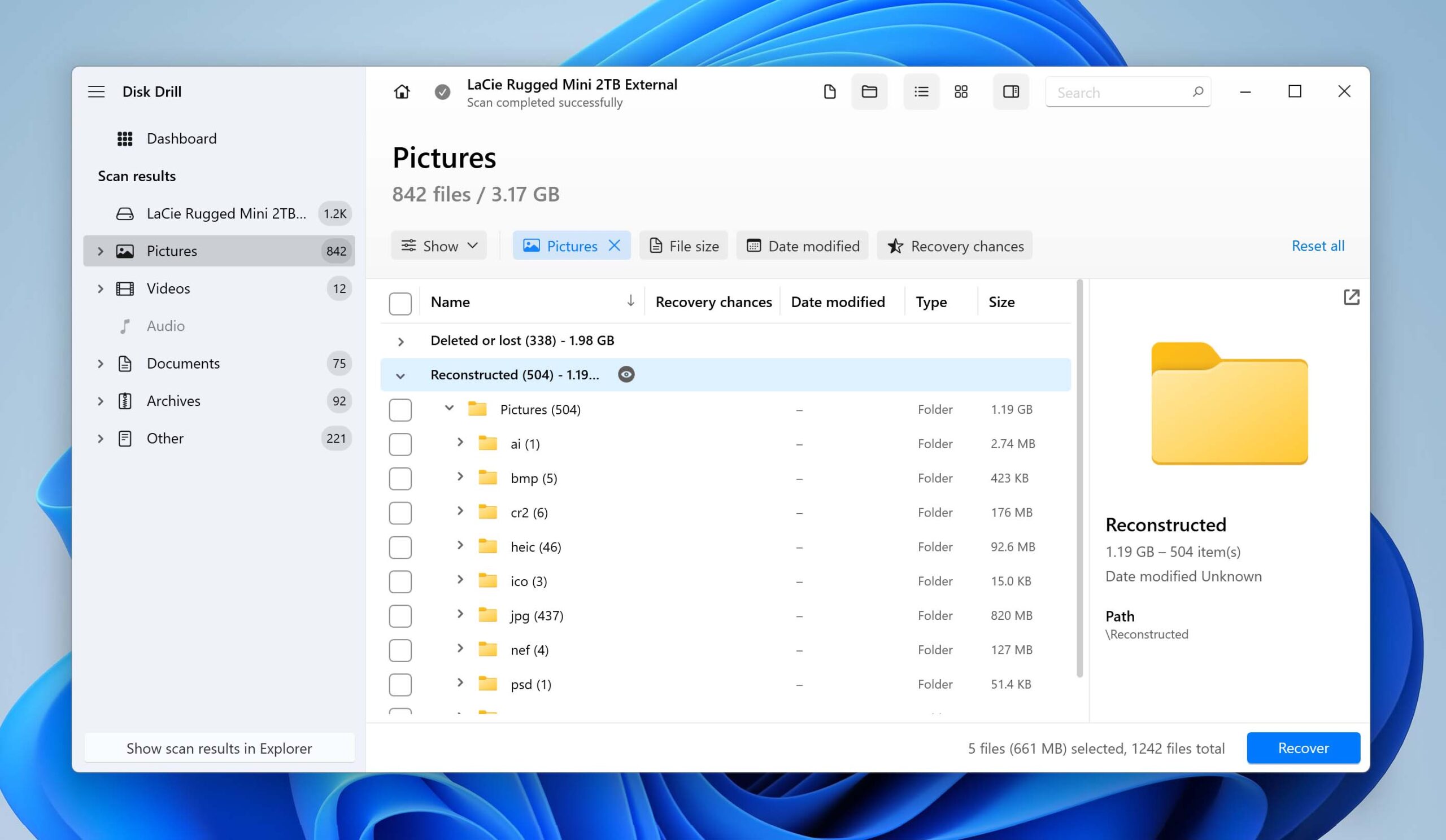1446x840 pixels.
Task: Check the checkbox next to jpg folder
Action: pos(401,614)
